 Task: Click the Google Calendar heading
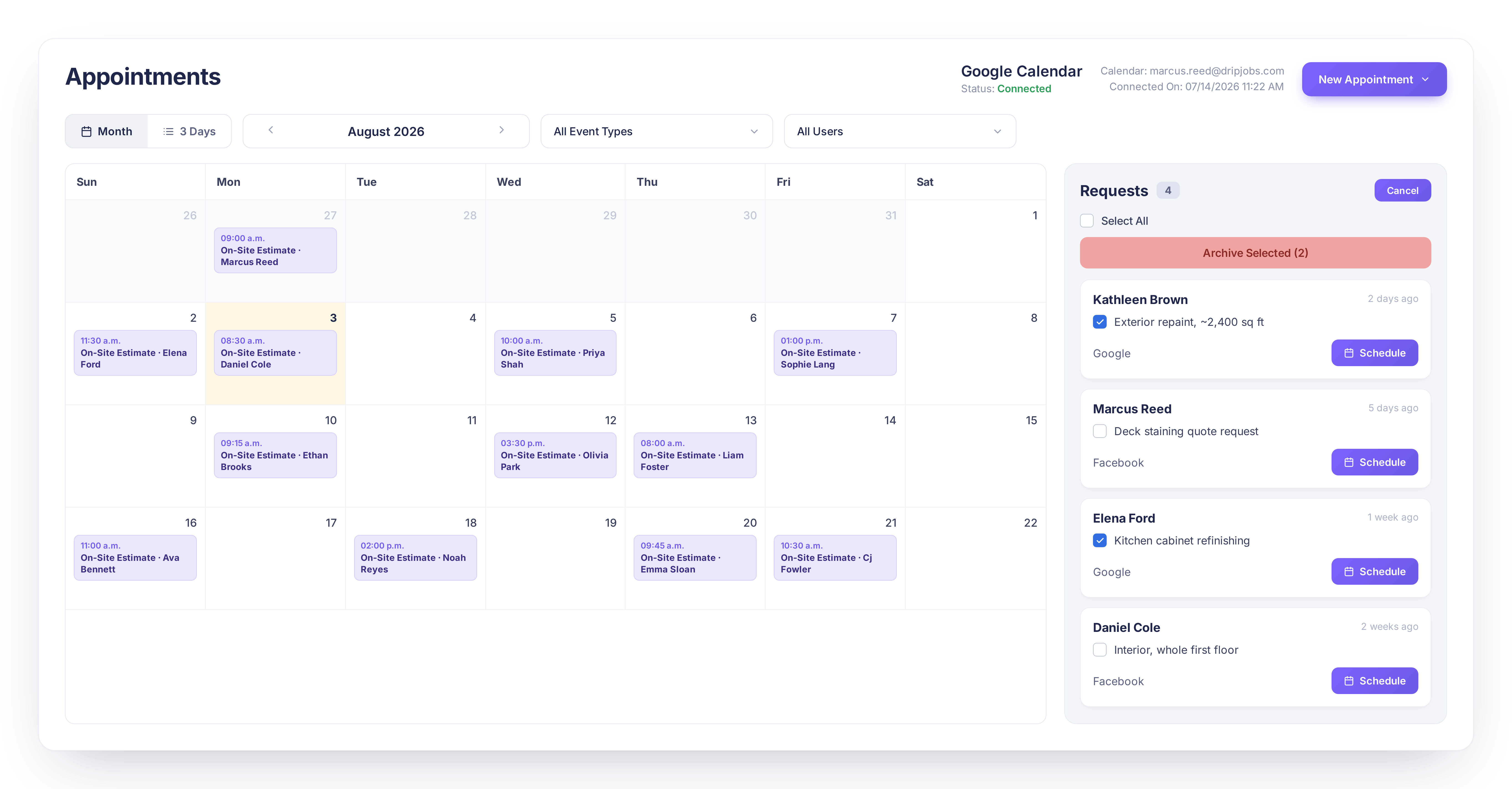coord(1021,71)
